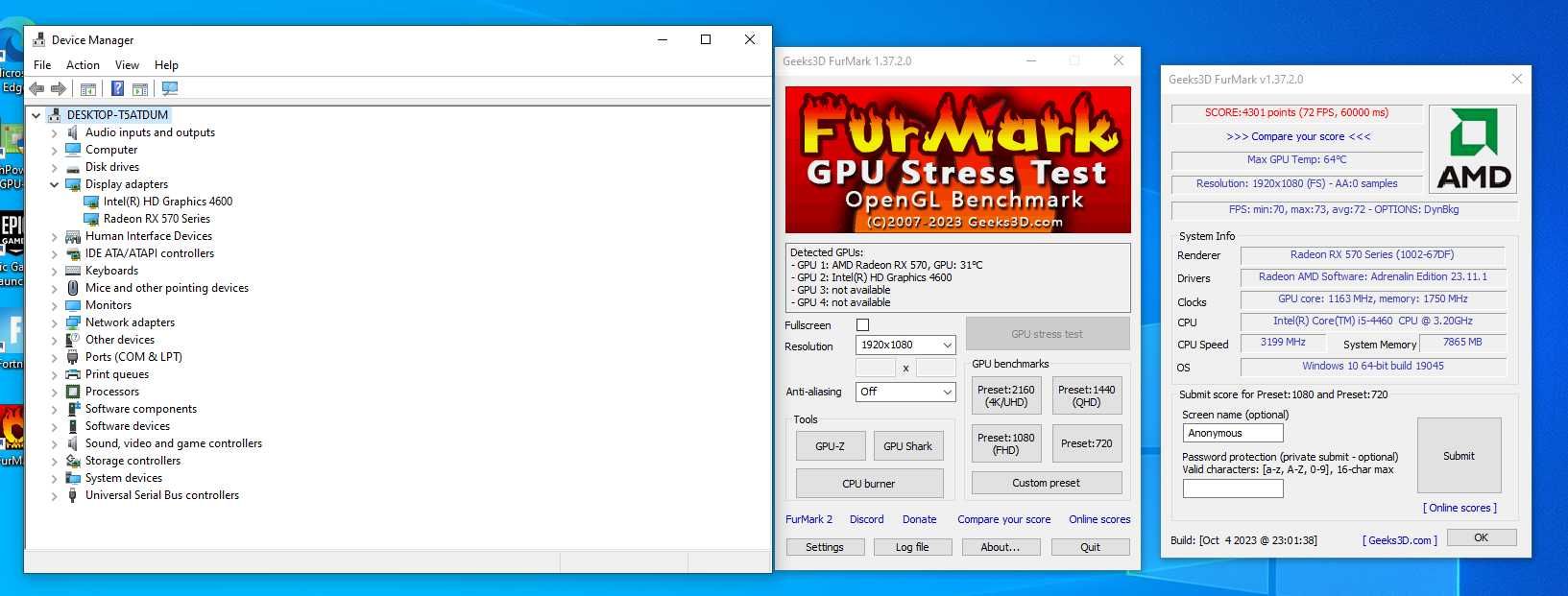
Task: Expand the Universal Serial Bus controllers node
Action: point(54,495)
